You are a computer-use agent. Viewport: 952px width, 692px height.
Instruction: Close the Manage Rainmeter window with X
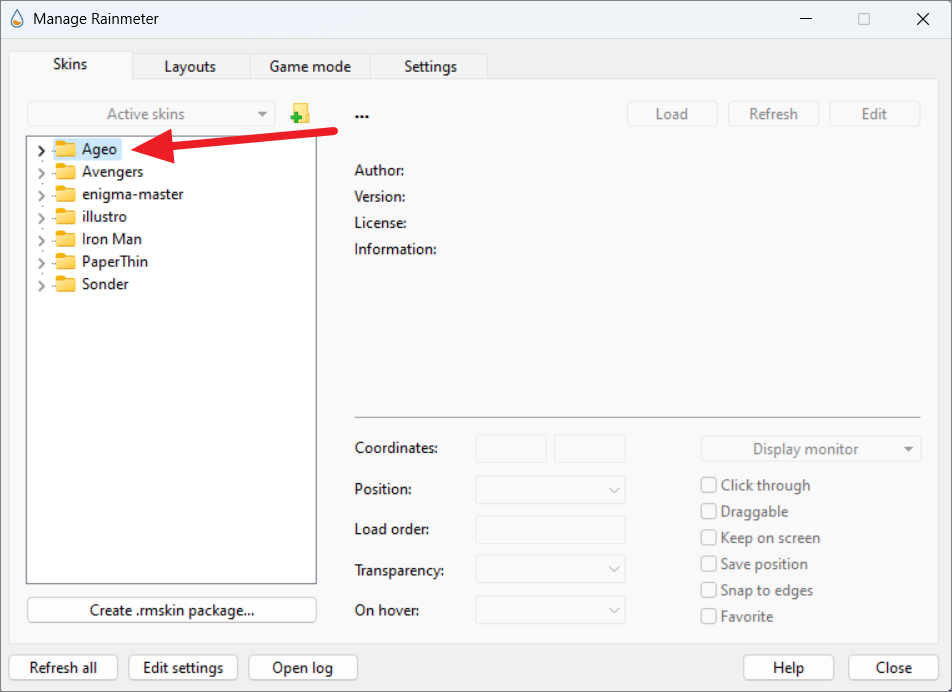click(x=923, y=19)
